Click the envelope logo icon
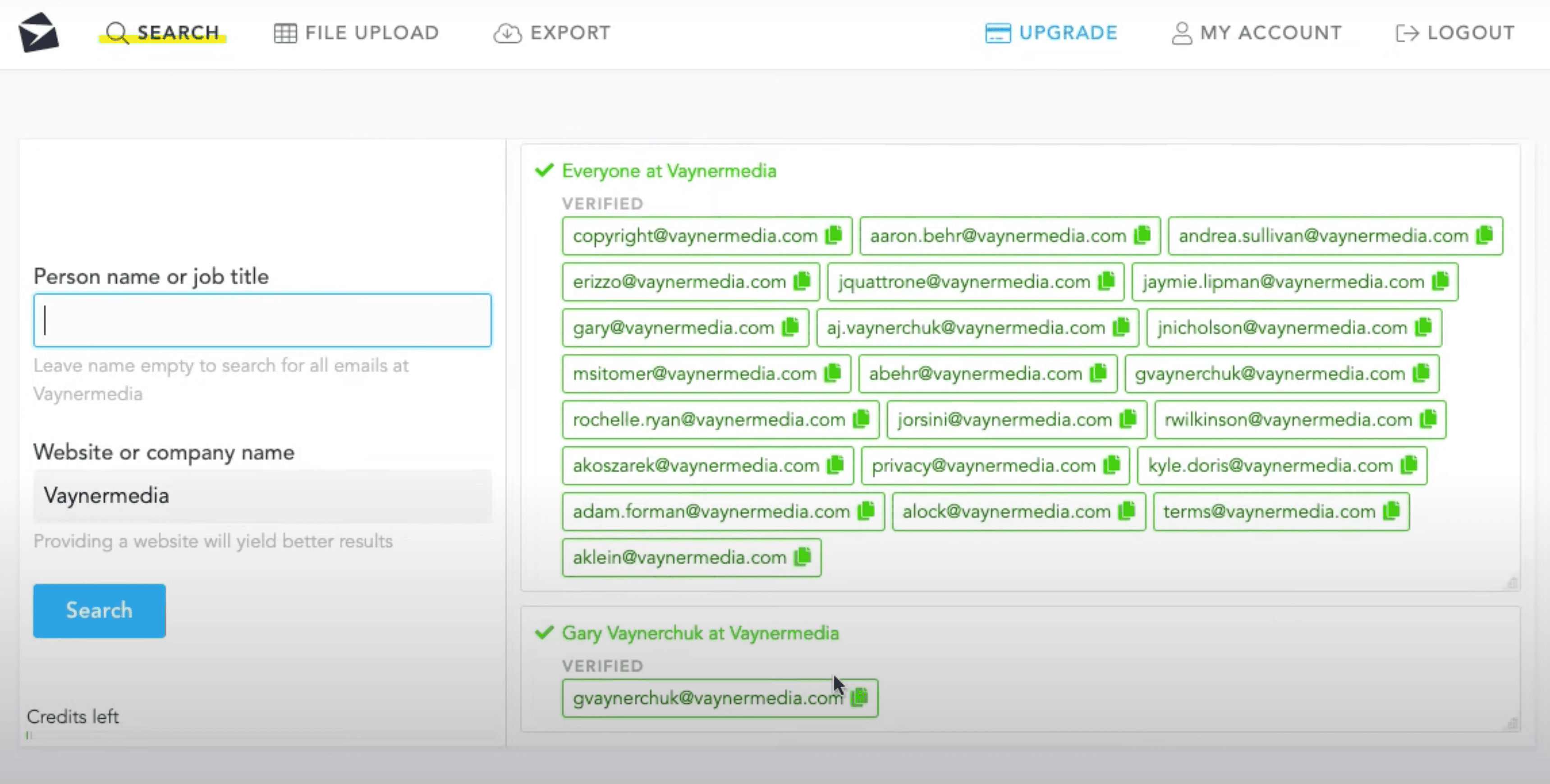The height and width of the screenshot is (784, 1550). (38, 32)
